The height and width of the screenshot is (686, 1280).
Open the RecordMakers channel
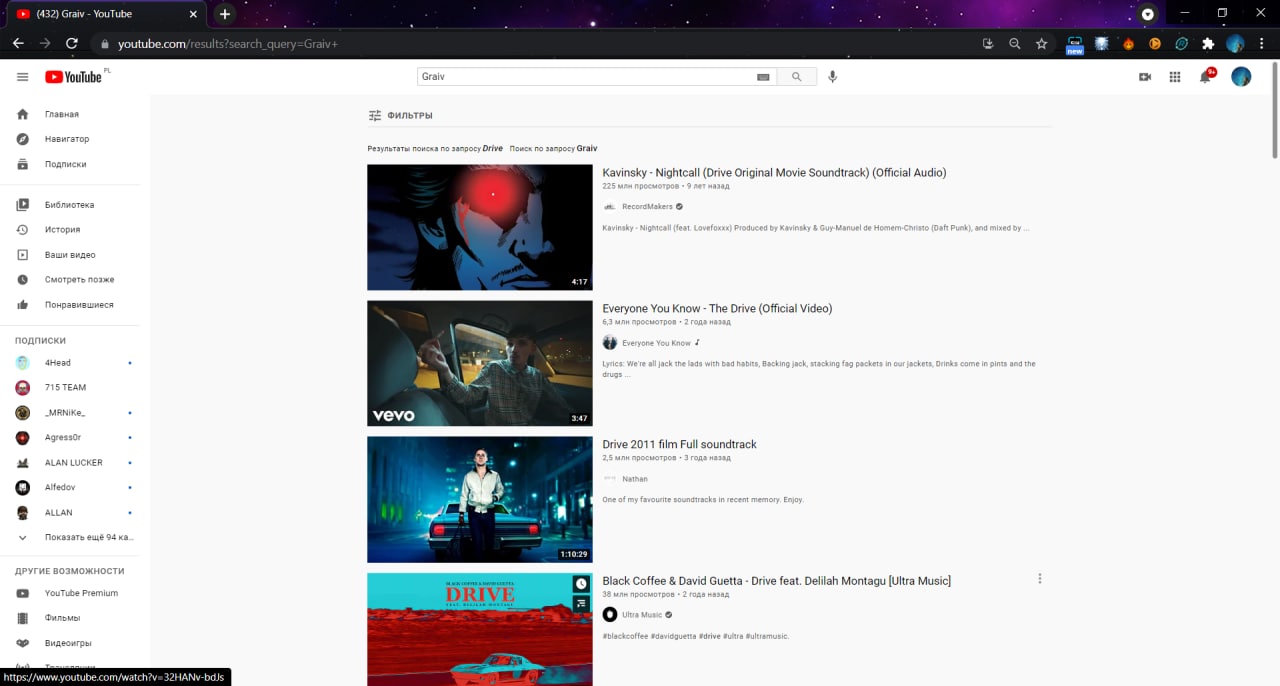(x=647, y=207)
